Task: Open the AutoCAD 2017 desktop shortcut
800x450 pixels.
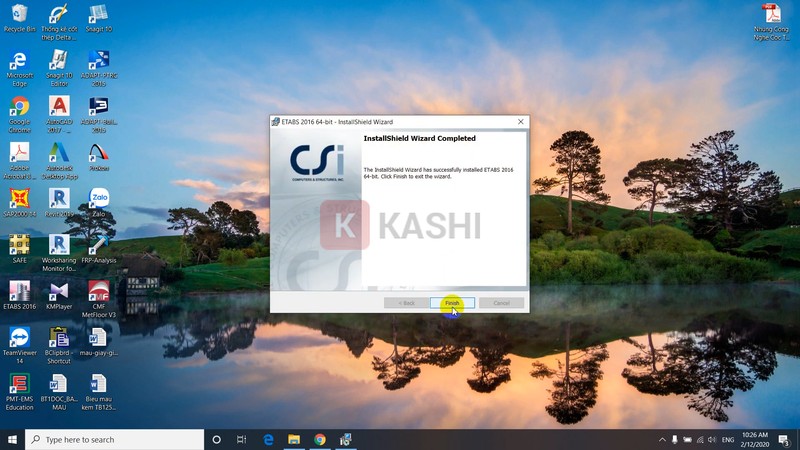Action: pyautogui.click(x=59, y=107)
